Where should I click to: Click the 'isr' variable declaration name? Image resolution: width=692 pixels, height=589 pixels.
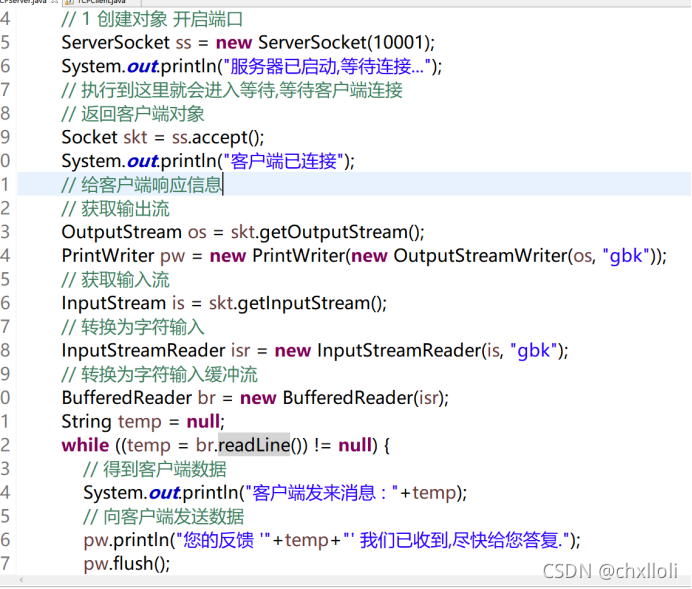point(241,351)
